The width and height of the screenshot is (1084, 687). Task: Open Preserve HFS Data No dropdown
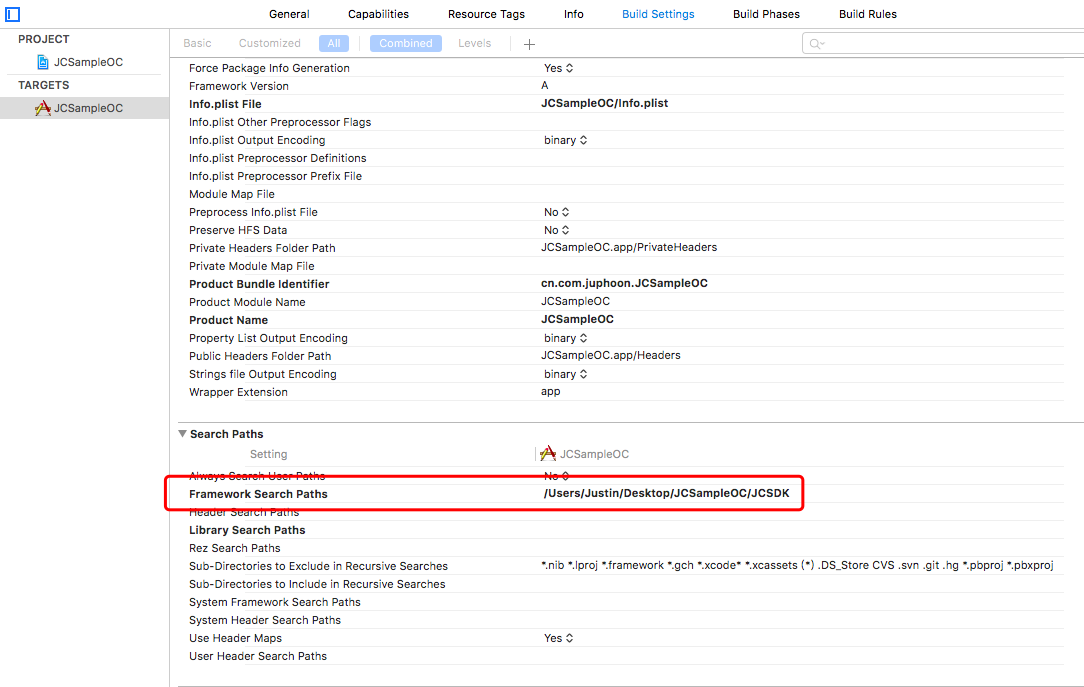[557, 229]
